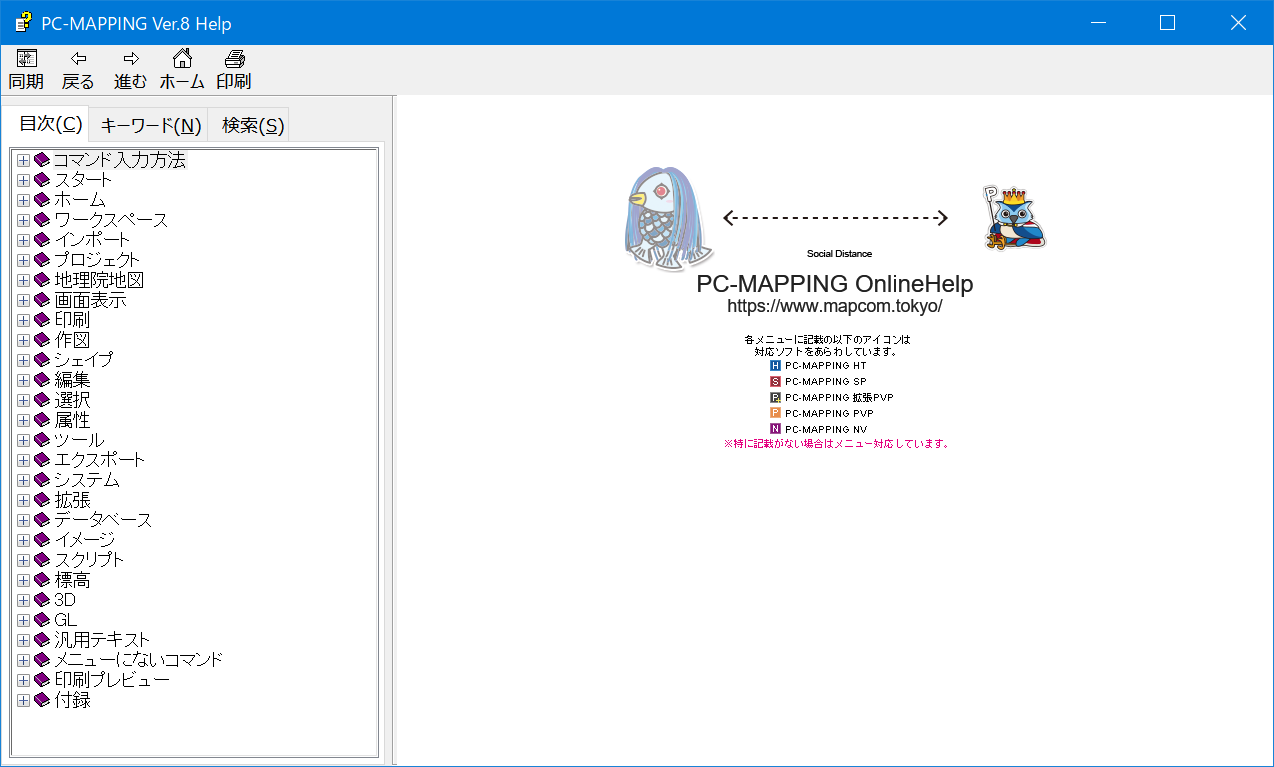The width and height of the screenshot is (1274, 767).
Task: Click the book icon beside システム
Action: (42, 480)
